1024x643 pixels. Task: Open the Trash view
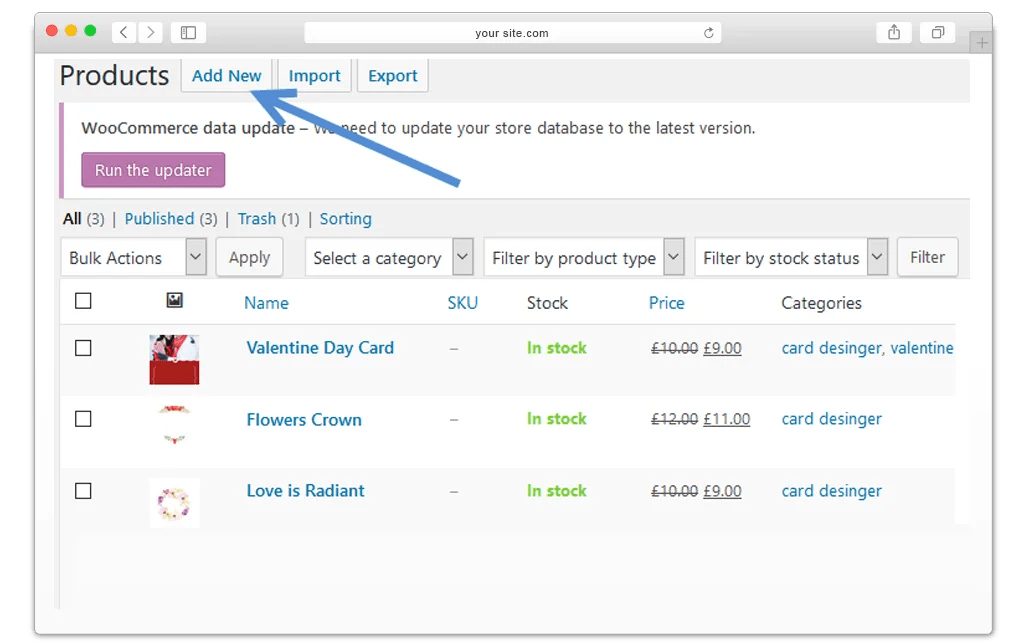point(257,219)
